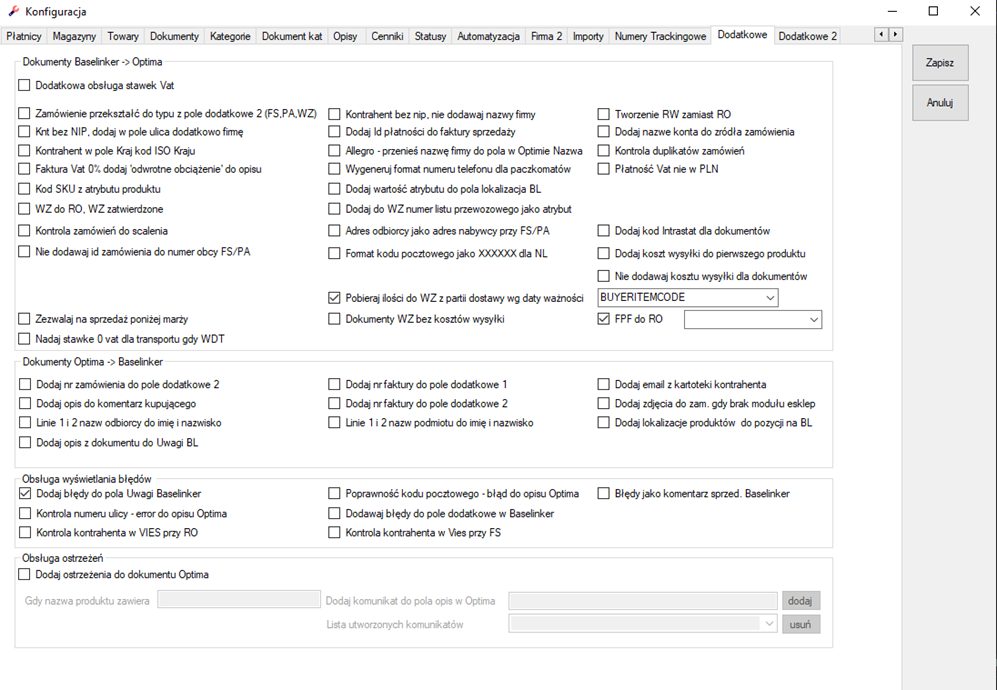Enable Nie dodawaj kosztu wysyłki dla dokumentów
The image size is (997, 690).
(x=603, y=276)
